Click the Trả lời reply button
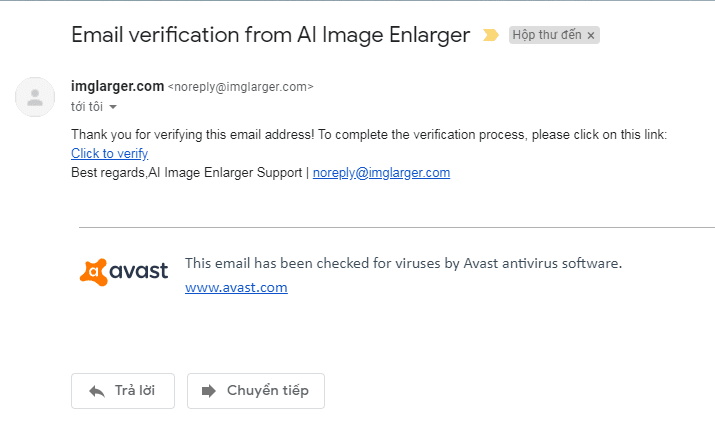The image size is (715, 439). click(x=123, y=391)
